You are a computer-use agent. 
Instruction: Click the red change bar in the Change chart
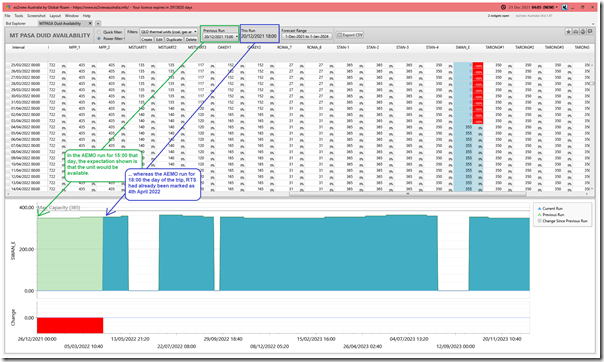70,325
